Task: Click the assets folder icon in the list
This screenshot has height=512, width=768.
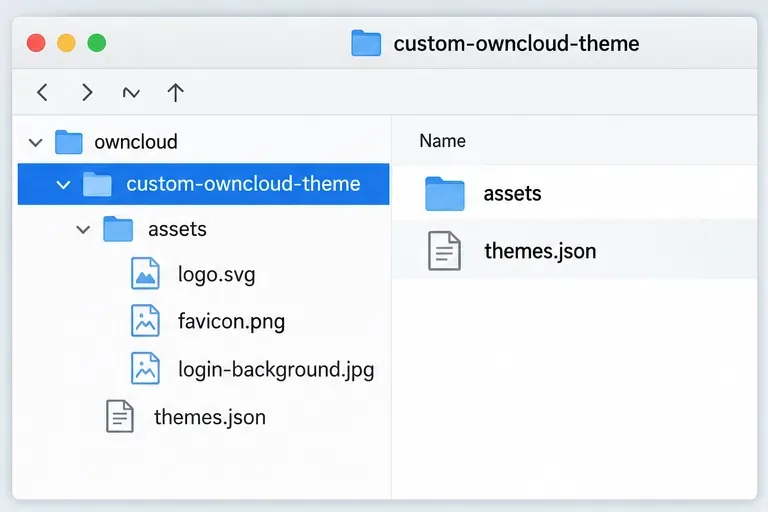Action: [445, 194]
